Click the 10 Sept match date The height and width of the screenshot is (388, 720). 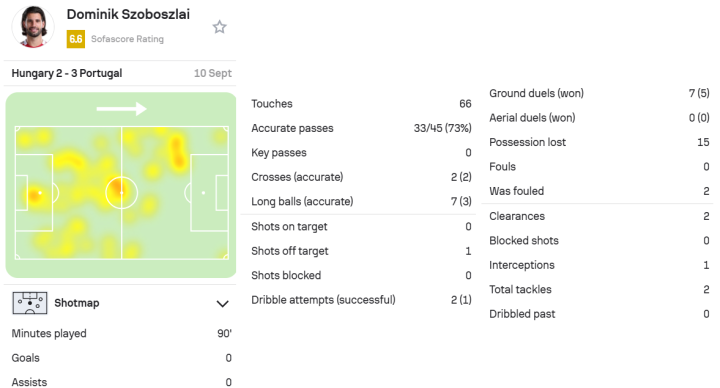(x=213, y=73)
